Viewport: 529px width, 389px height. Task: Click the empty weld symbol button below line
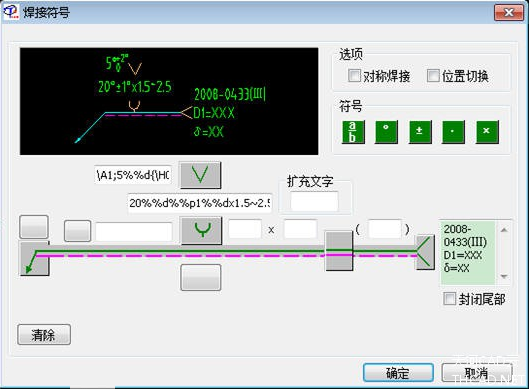[201, 277]
